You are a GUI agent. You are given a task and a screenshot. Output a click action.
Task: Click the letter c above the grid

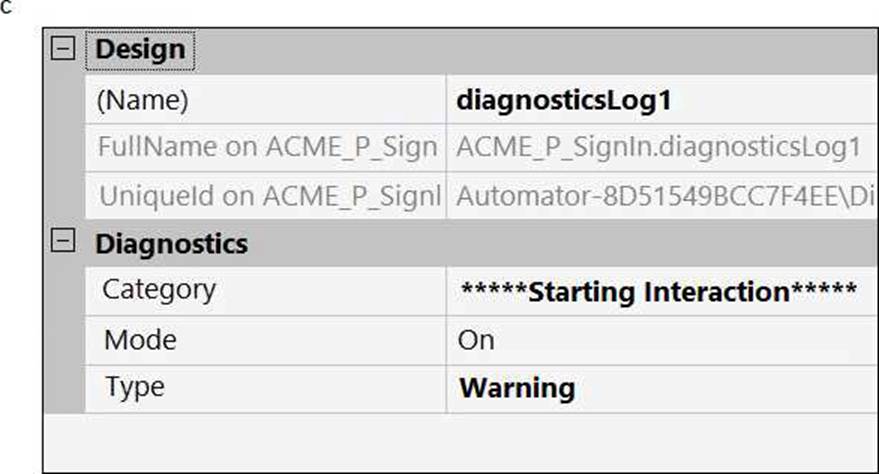point(7,9)
